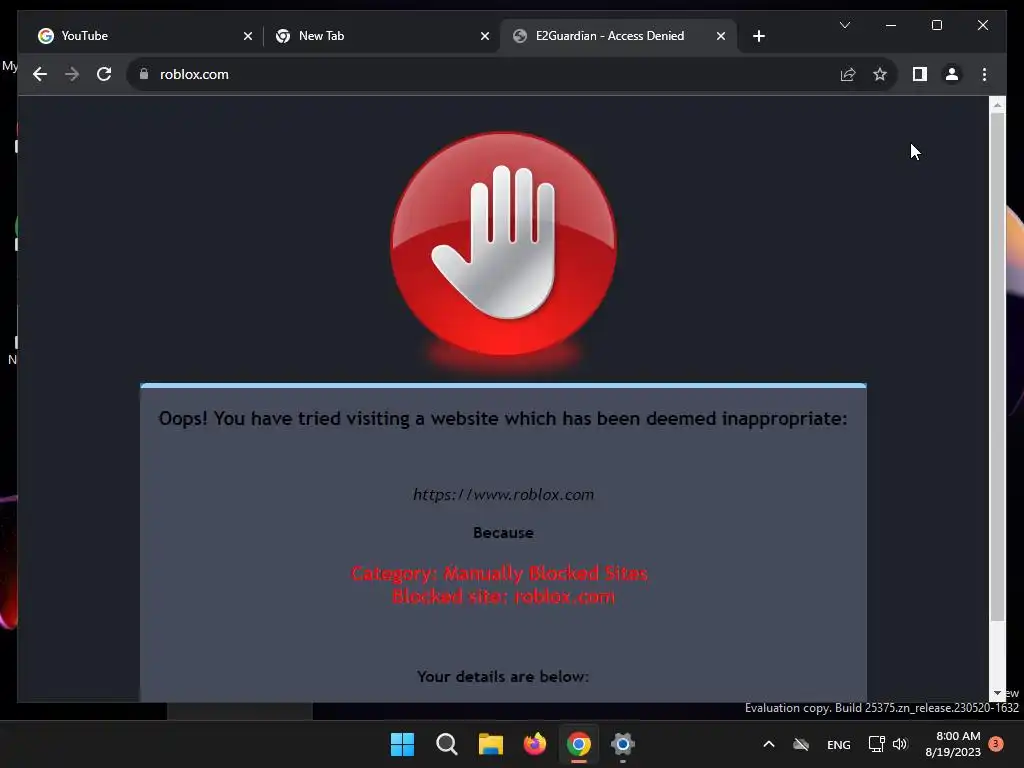The image size is (1024, 768).
Task: Click the 'Category: Manually Blocked Sites' text
Action: click(500, 573)
